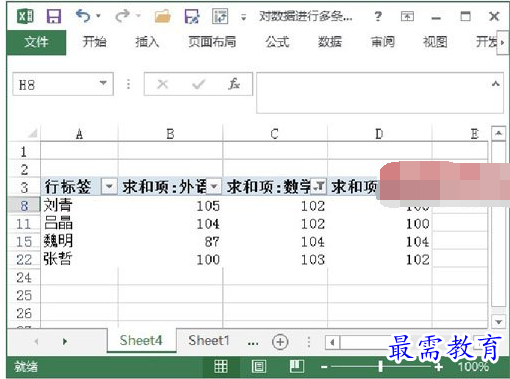The image size is (510, 379).
Task: Switch to the Sheet1 tab
Action: tap(209, 340)
